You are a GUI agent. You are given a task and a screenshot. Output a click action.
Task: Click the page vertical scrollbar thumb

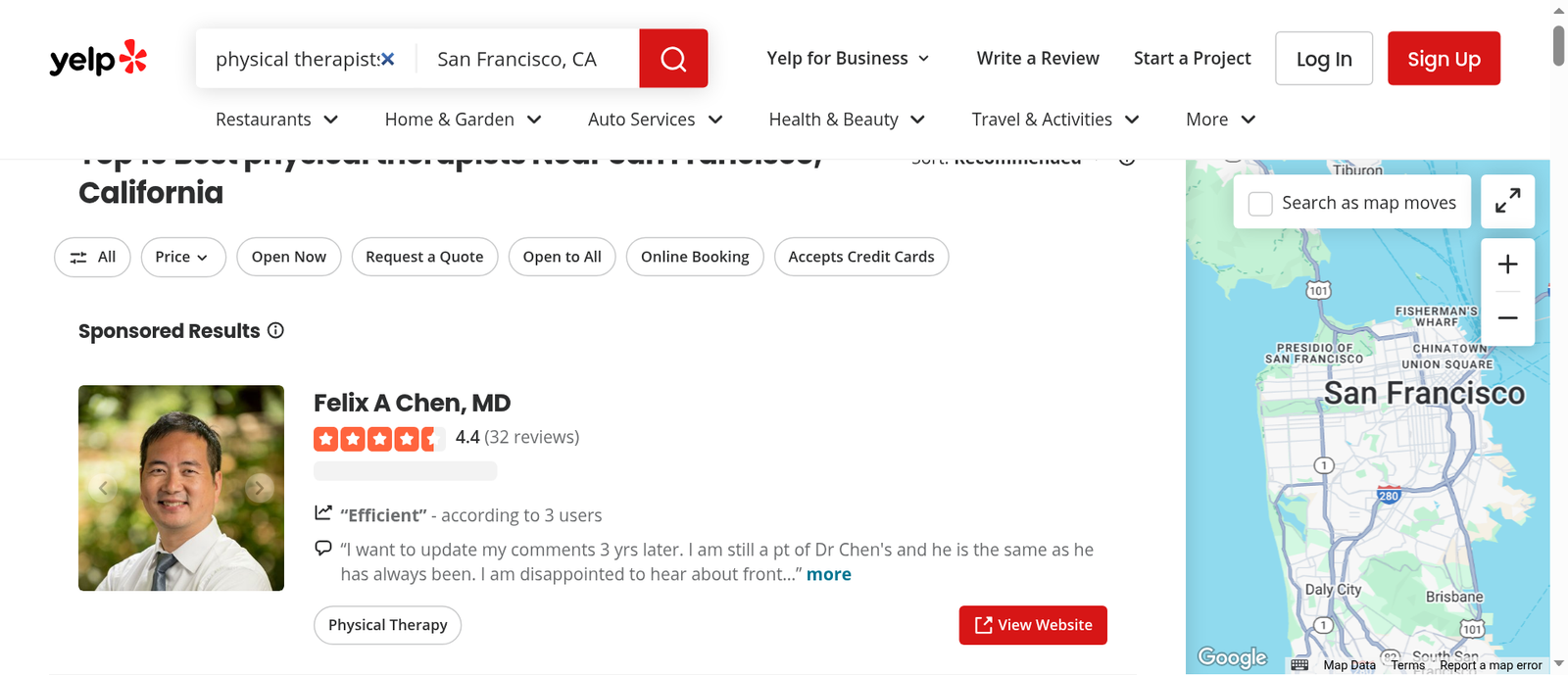coord(1559,45)
